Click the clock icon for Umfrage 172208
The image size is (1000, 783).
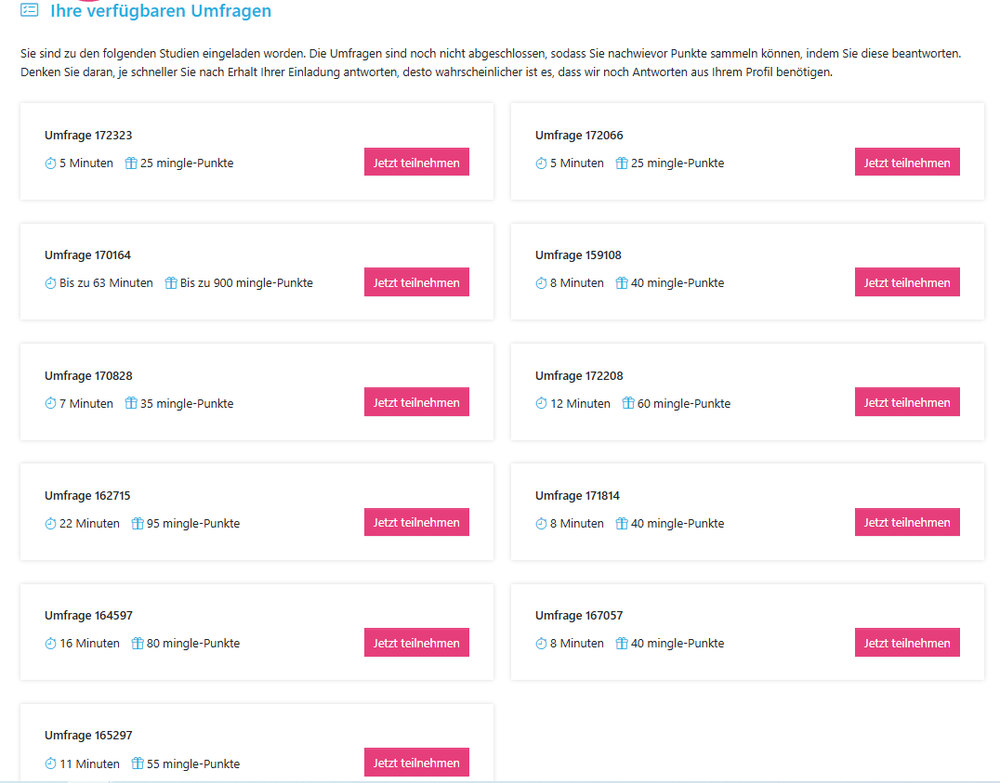point(541,403)
